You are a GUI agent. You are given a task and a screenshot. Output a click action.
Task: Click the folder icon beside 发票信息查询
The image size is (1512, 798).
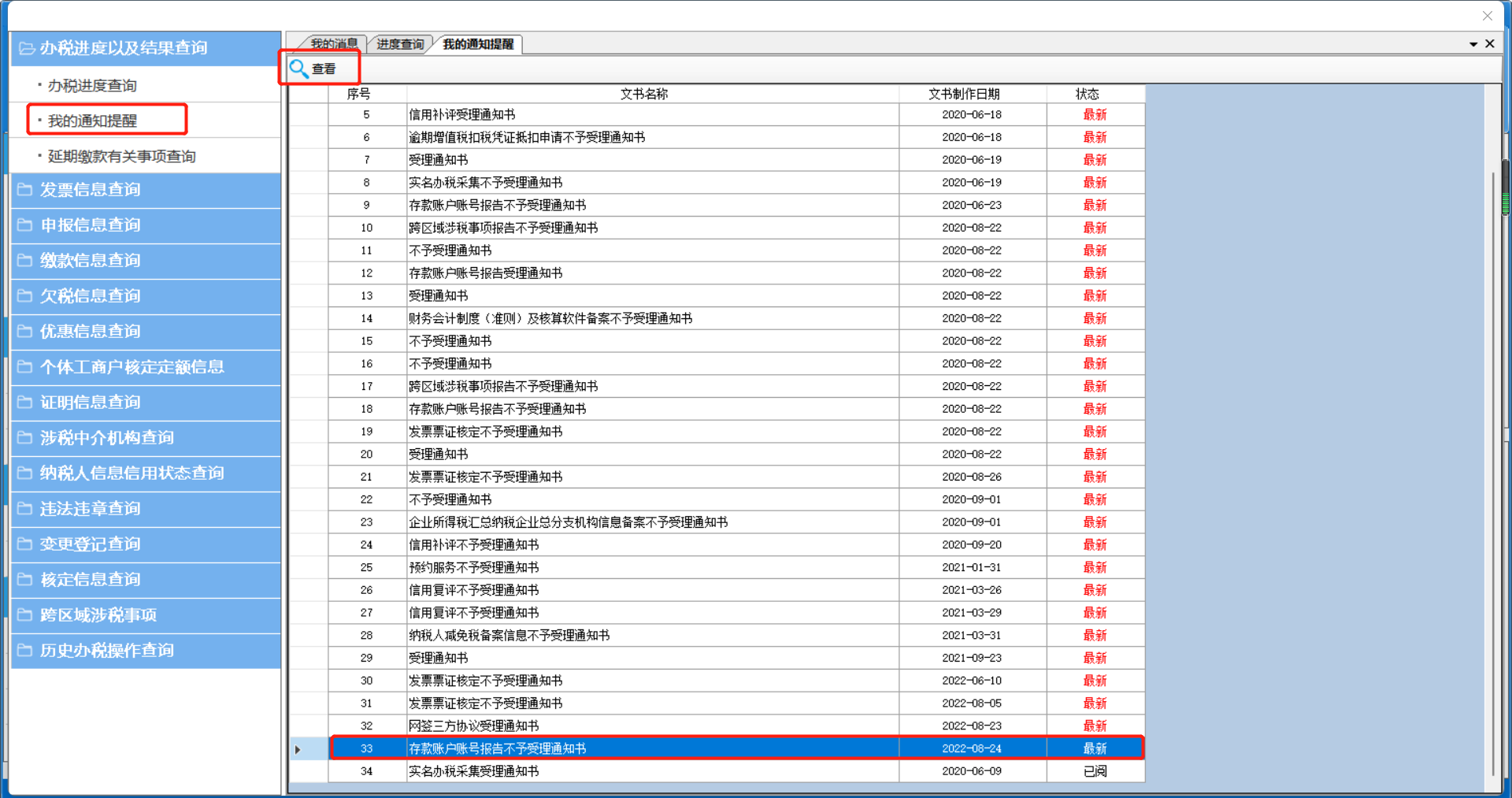click(x=25, y=190)
